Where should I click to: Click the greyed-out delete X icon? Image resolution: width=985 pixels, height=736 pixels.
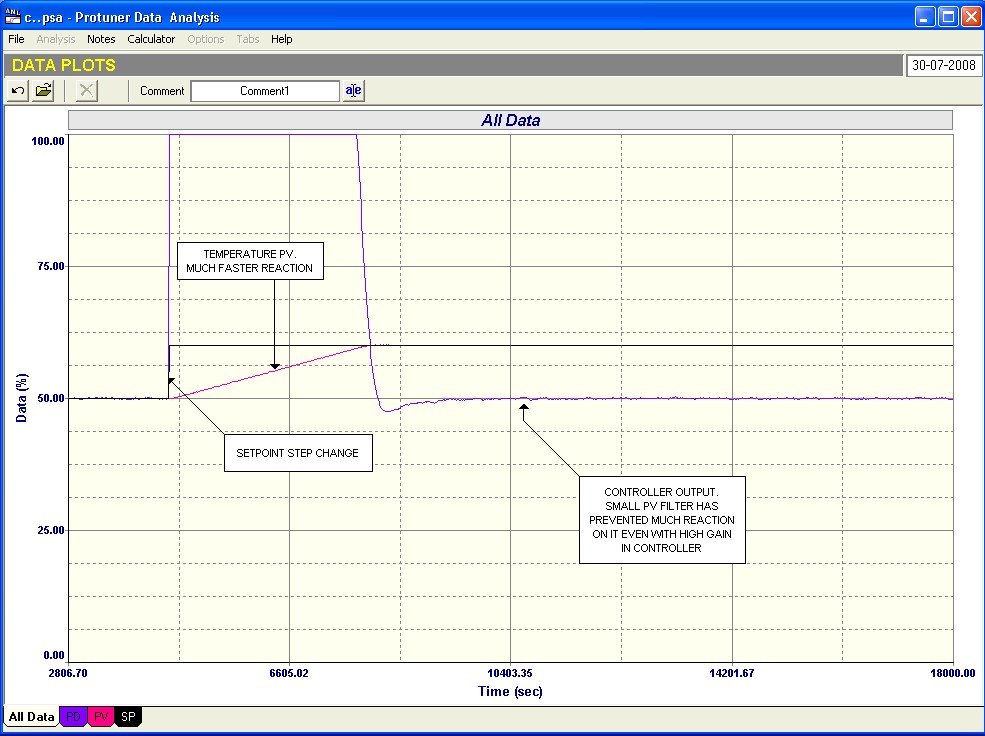(87, 91)
